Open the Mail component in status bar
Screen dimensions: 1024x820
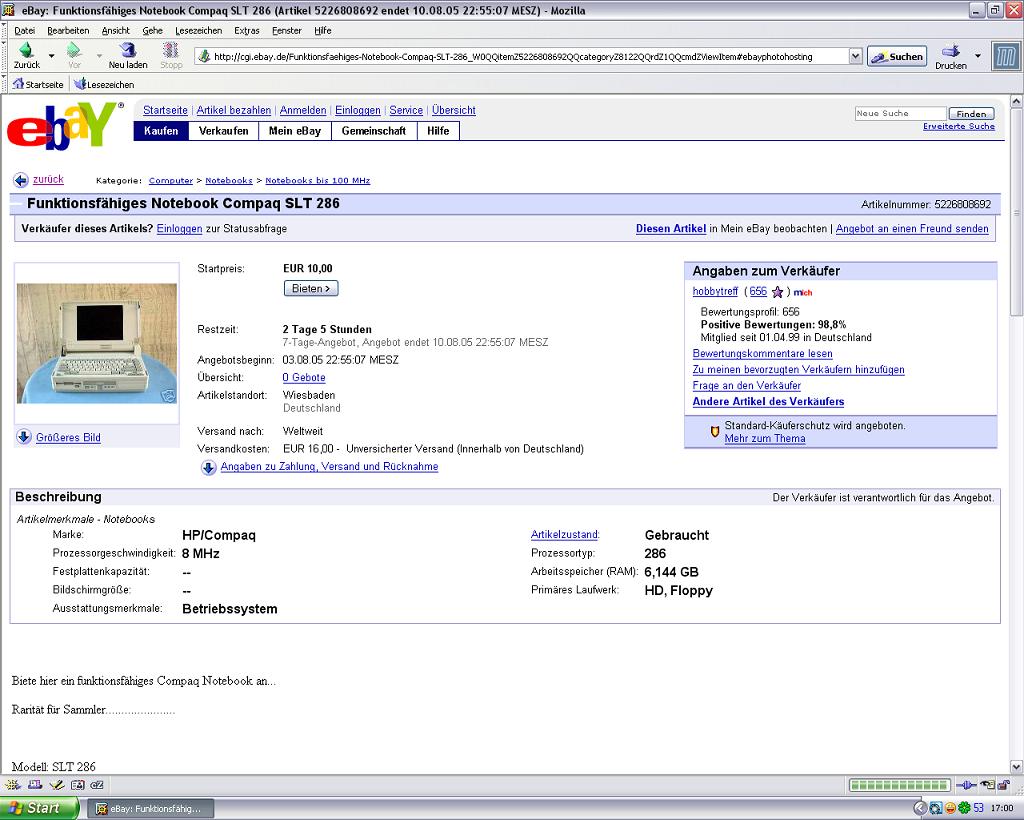(35, 785)
